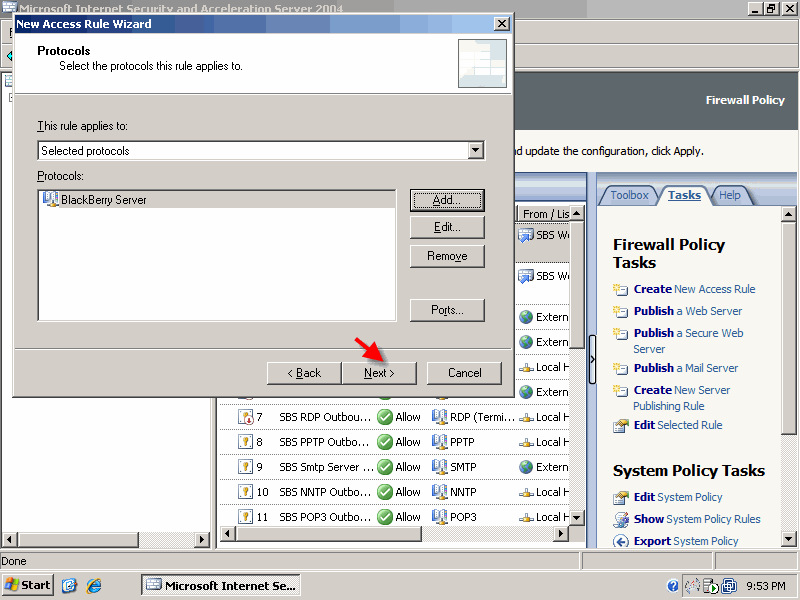Click the server with green arrow tray icon

[x=711, y=586]
